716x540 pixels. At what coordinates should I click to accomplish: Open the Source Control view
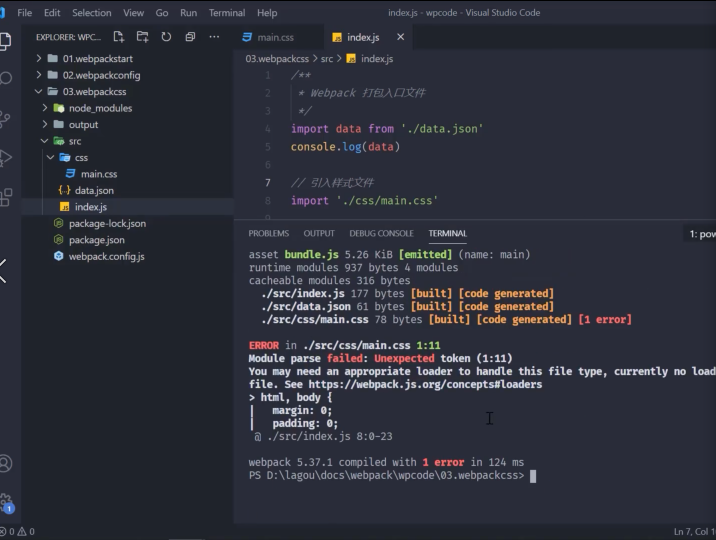(x=5, y=119)
